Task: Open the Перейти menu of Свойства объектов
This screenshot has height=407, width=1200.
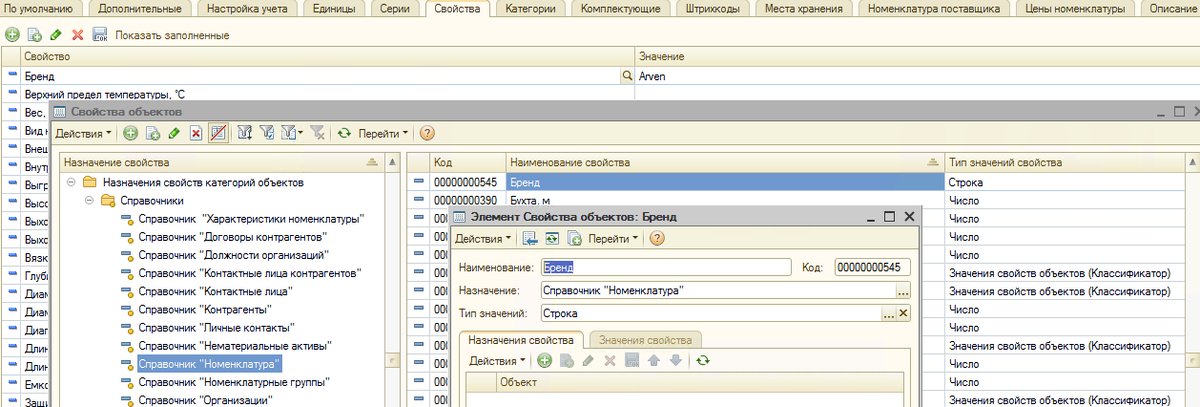Action: (383, 133)
